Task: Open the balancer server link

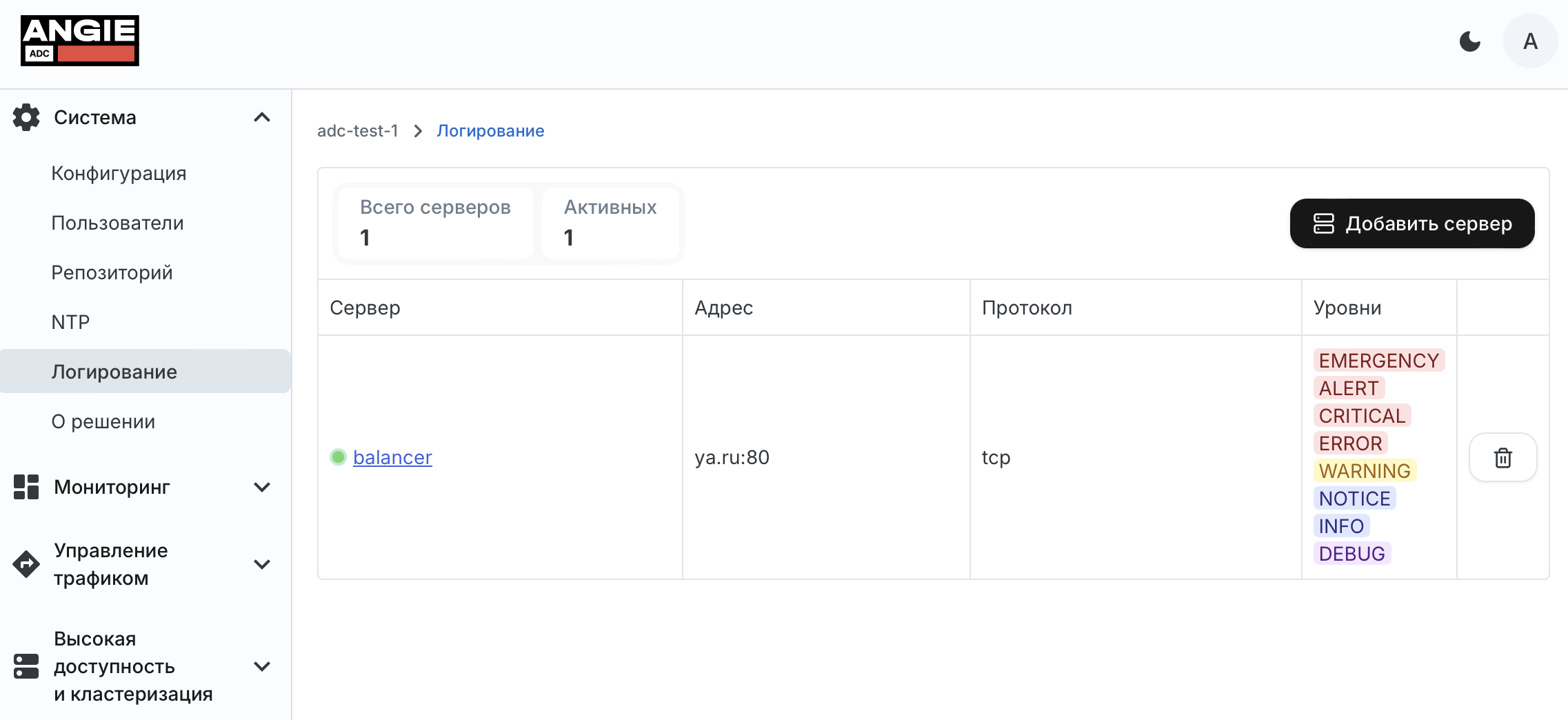Action: 392,457
